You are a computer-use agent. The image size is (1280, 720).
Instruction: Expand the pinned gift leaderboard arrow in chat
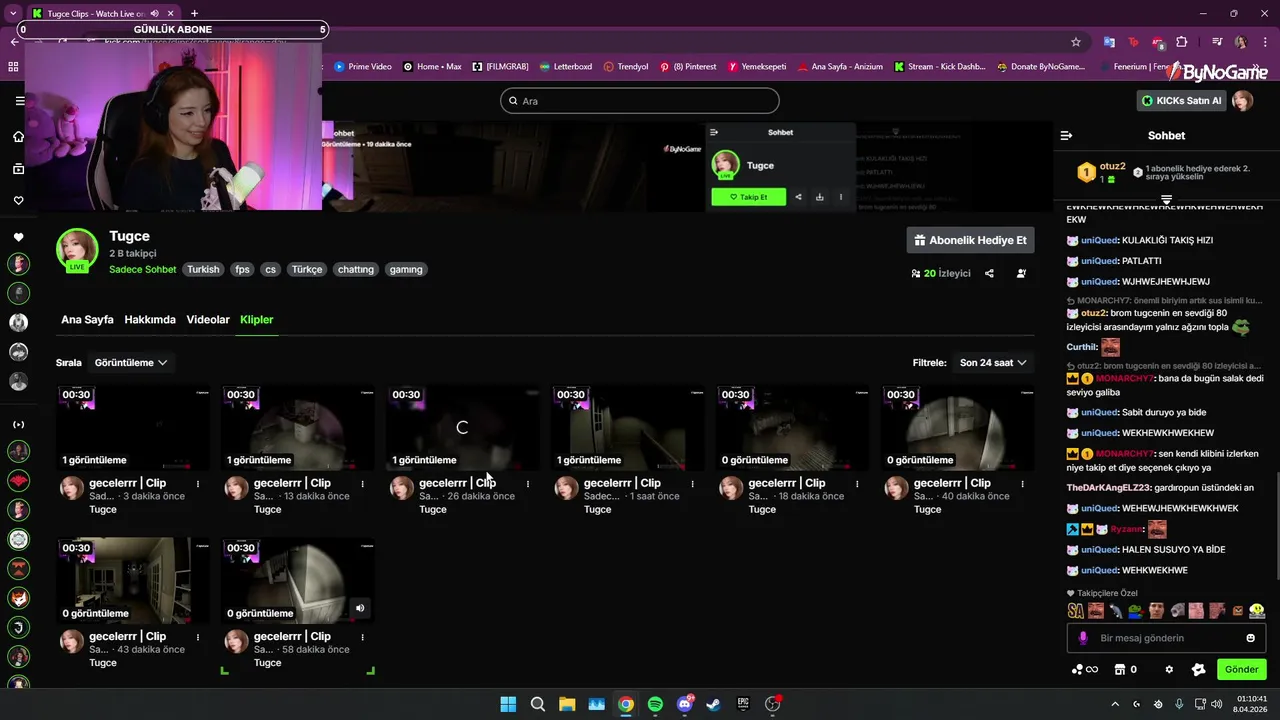(1166, 200)
